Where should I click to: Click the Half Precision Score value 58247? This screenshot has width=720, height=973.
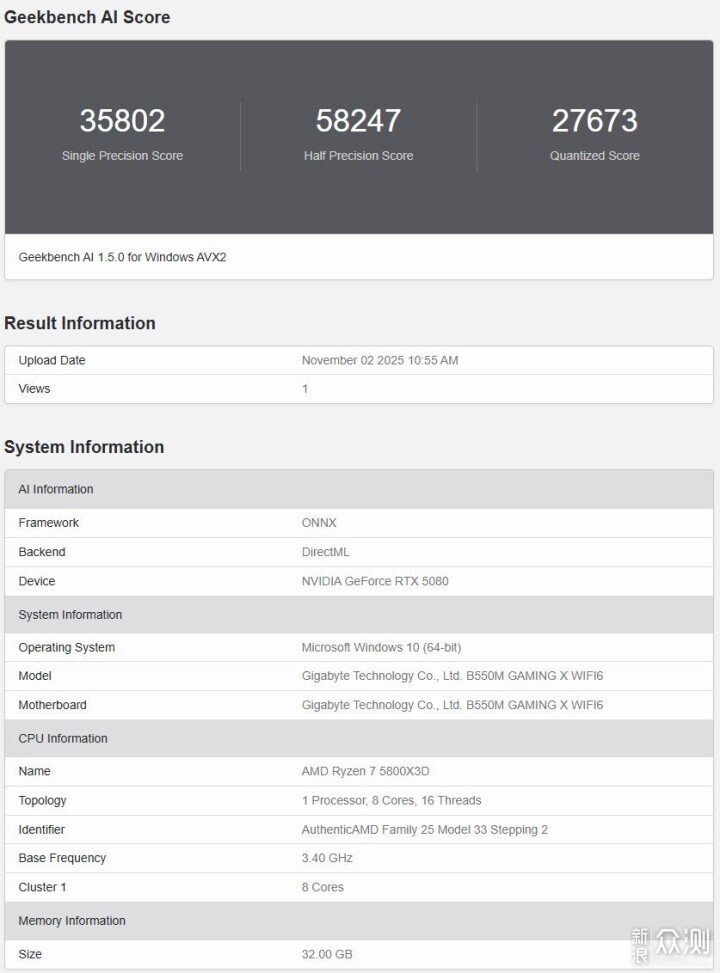point(358,121)
